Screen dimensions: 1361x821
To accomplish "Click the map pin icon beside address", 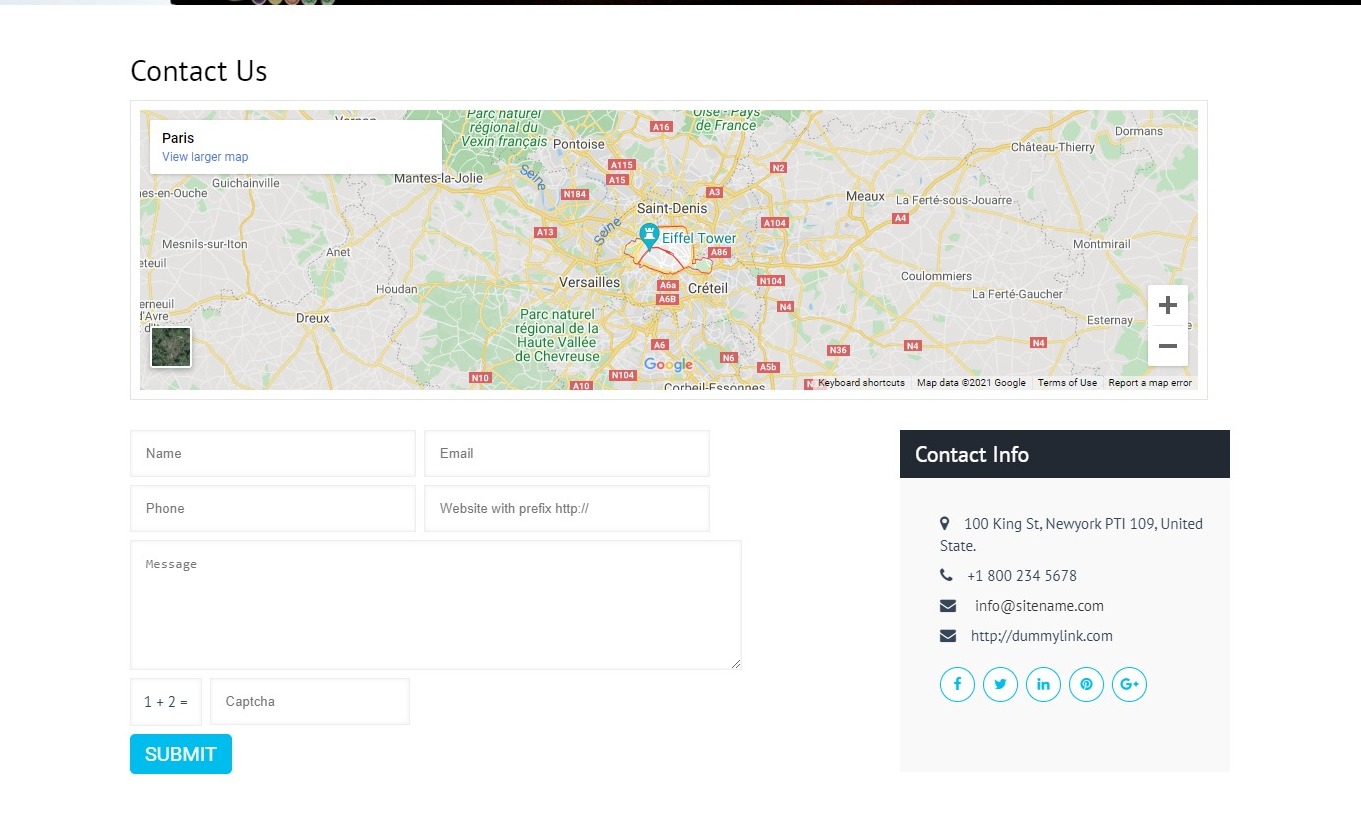I will pyautogui.click(x=945, y=523).
